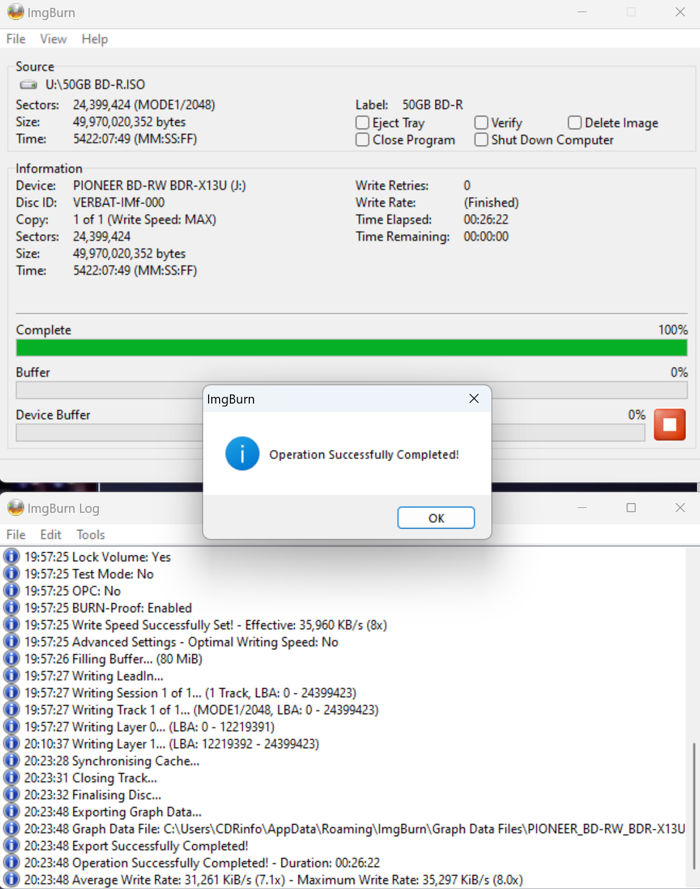Click info icon on Closing Track row
The height and width of the screenshot is (889, 700).
[11, 777]
